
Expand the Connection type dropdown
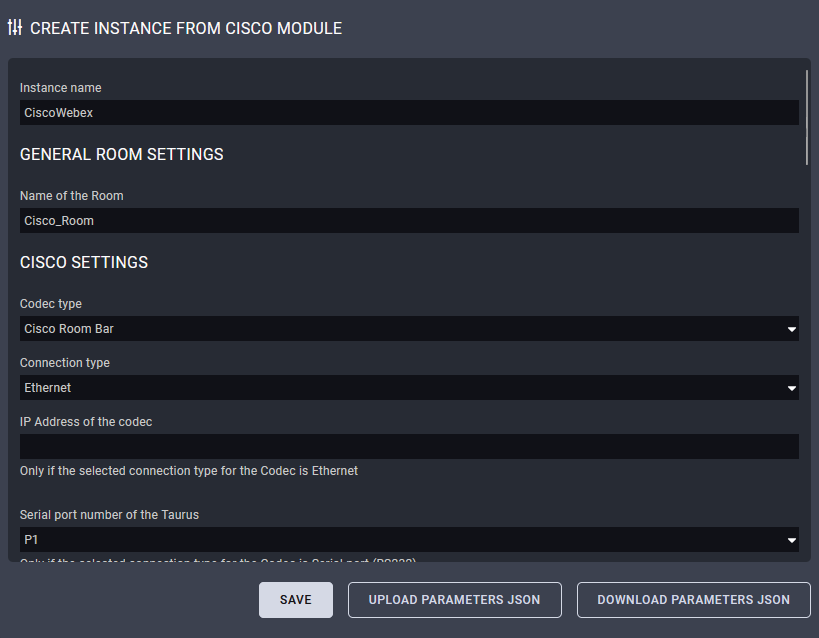coord(409,388)
